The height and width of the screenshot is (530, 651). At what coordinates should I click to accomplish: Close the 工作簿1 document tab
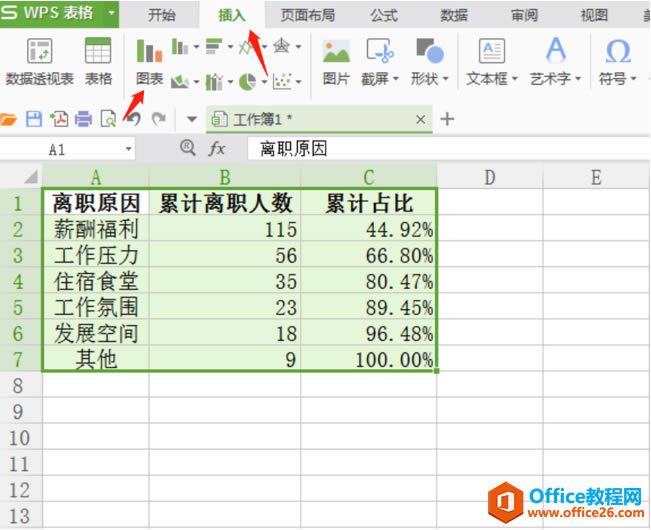[x=421, y=120]
